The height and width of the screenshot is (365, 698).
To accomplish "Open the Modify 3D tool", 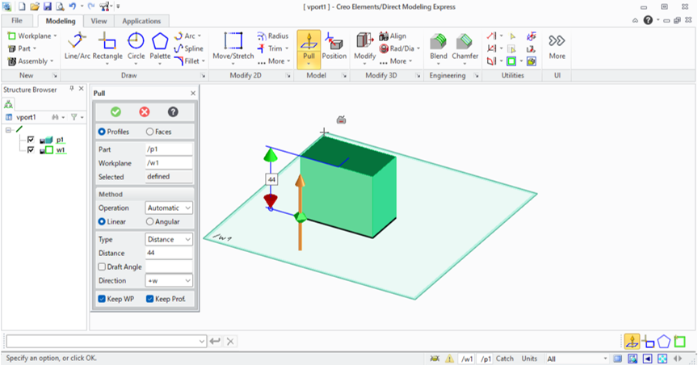I will (365, 47).
